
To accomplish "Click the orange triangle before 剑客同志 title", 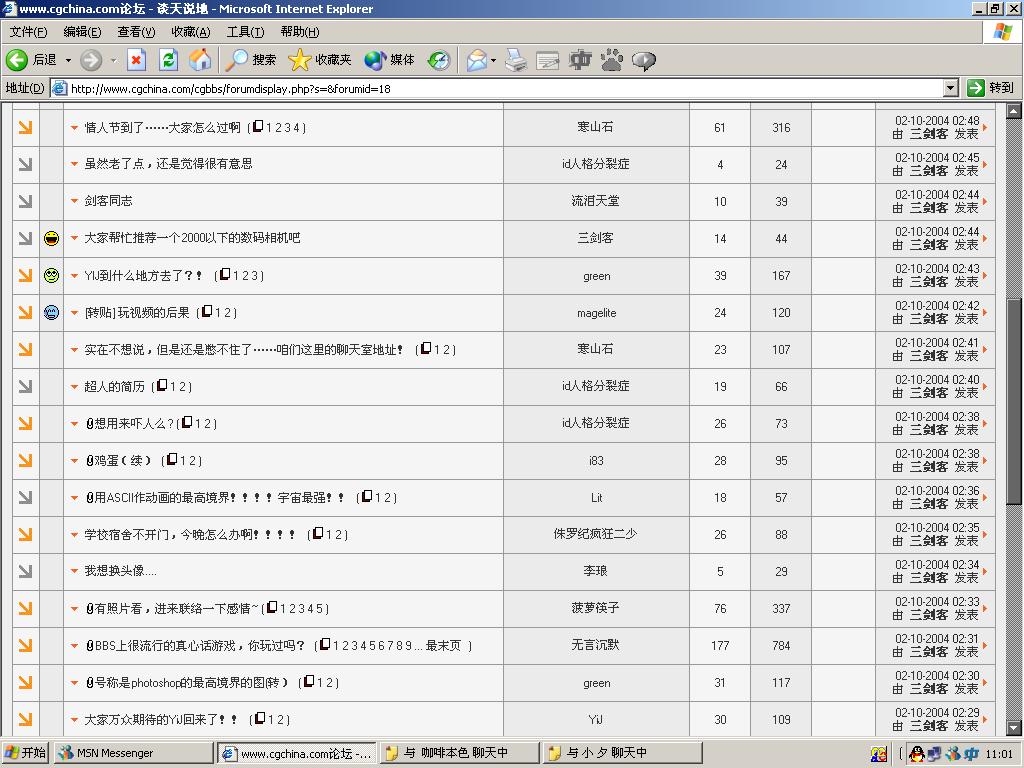I will [74, 201].
